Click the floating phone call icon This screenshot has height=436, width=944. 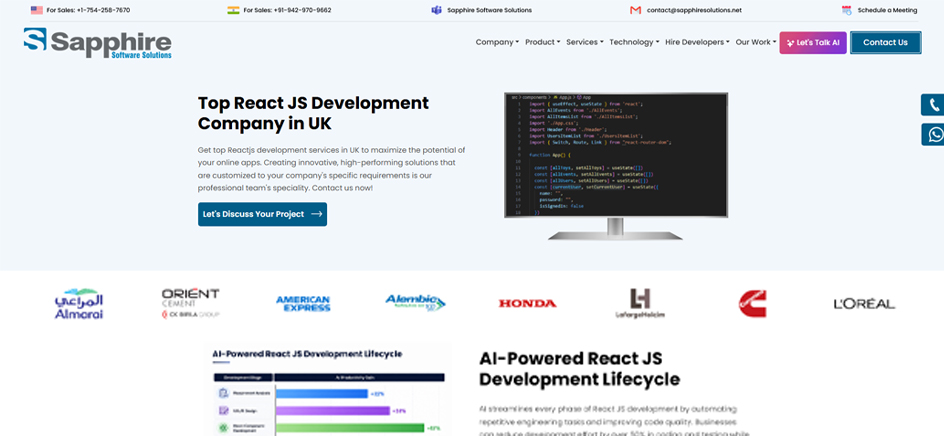pyautogui.click(x=934, y=105)
